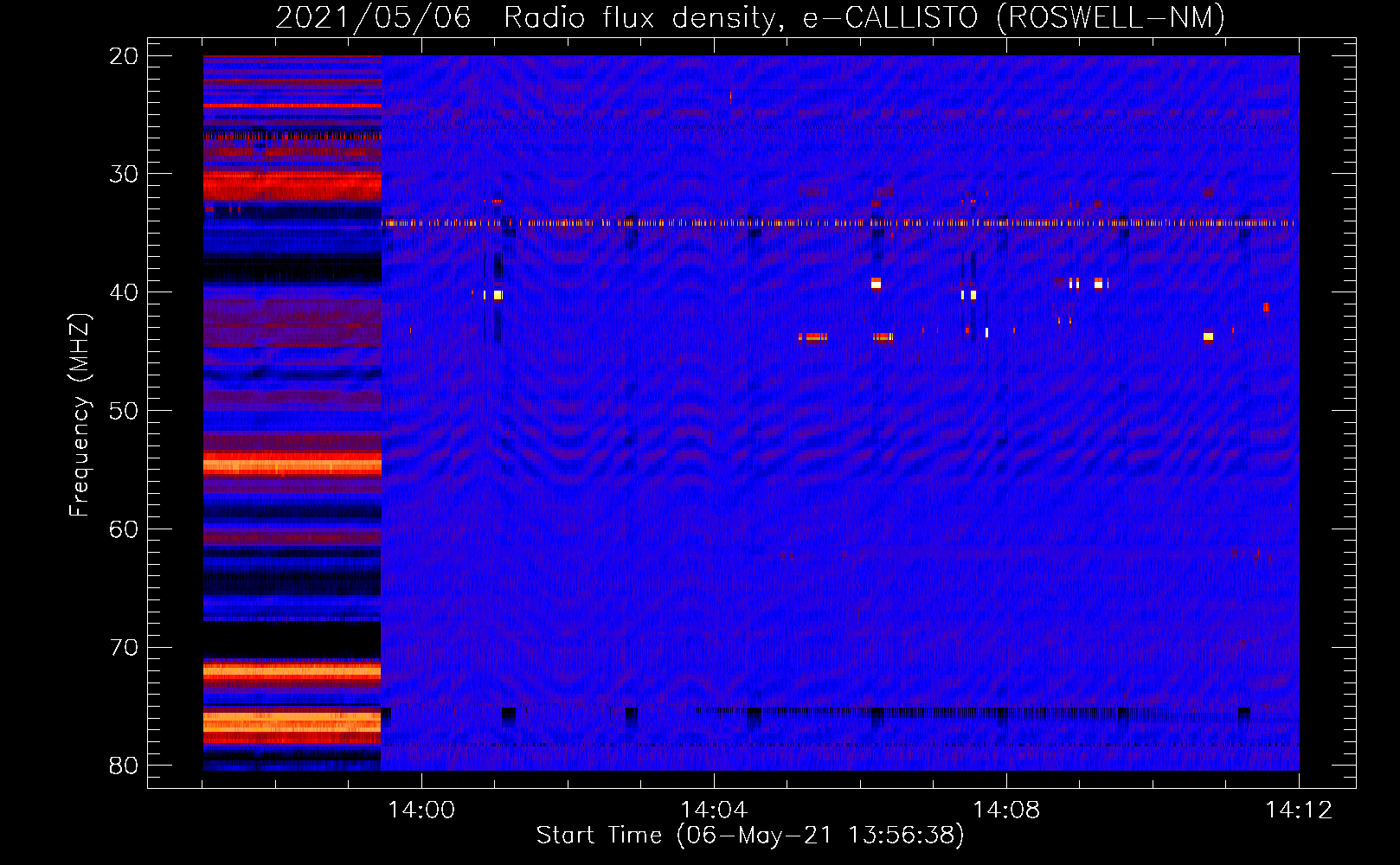Click the '70' frequency tick label
The image size is (1400, 865).
[124, 648]
